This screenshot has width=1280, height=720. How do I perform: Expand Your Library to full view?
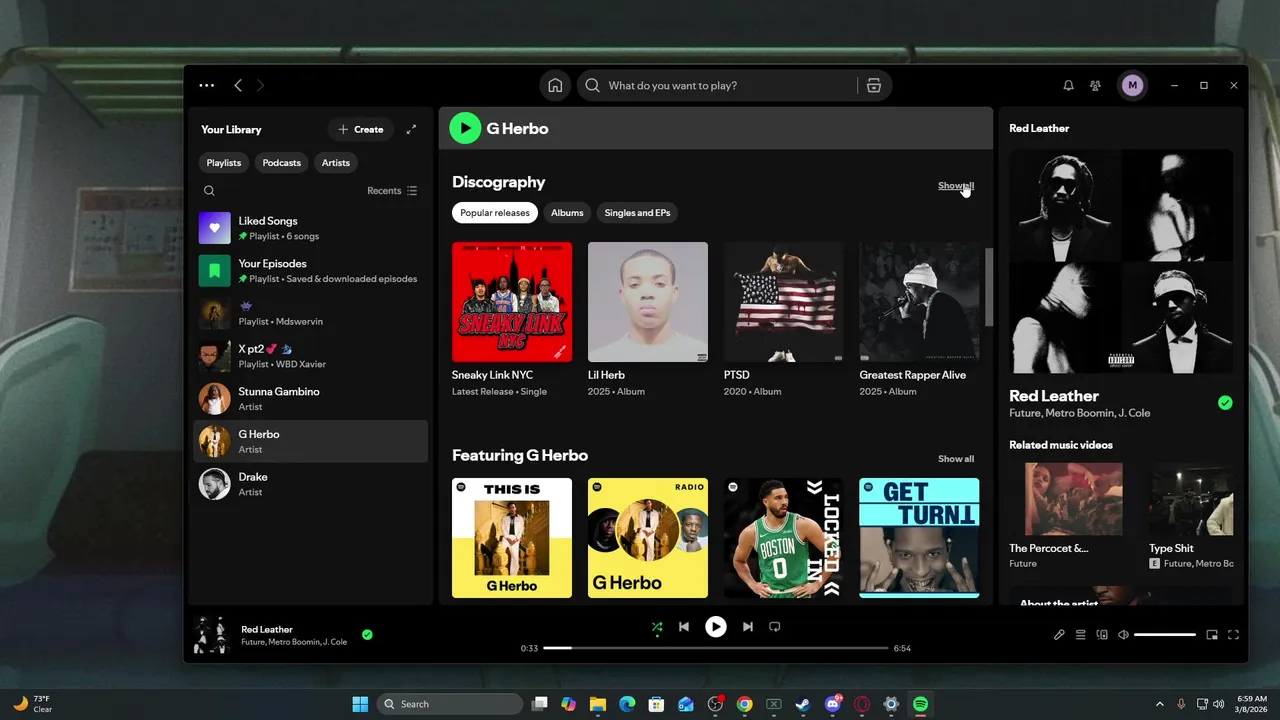pos(411,129)
